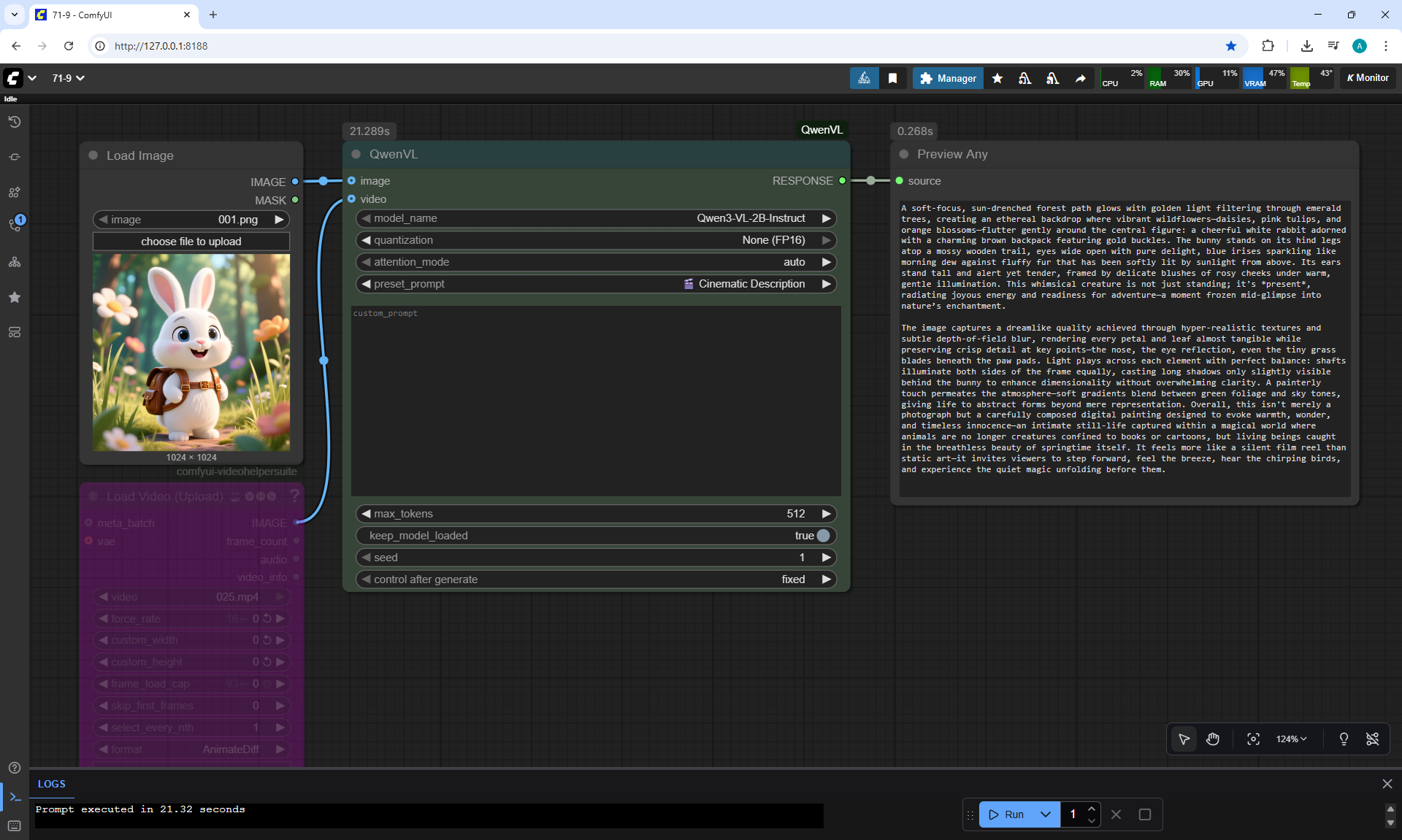Click the lightbulb icon in canvas toolbar
1402x840 pixels.
[1344, 739]
